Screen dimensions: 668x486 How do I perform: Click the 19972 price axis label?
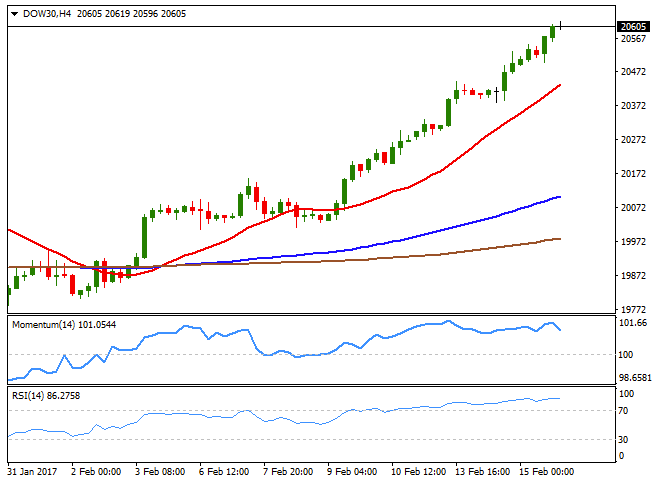click(633, 242)
